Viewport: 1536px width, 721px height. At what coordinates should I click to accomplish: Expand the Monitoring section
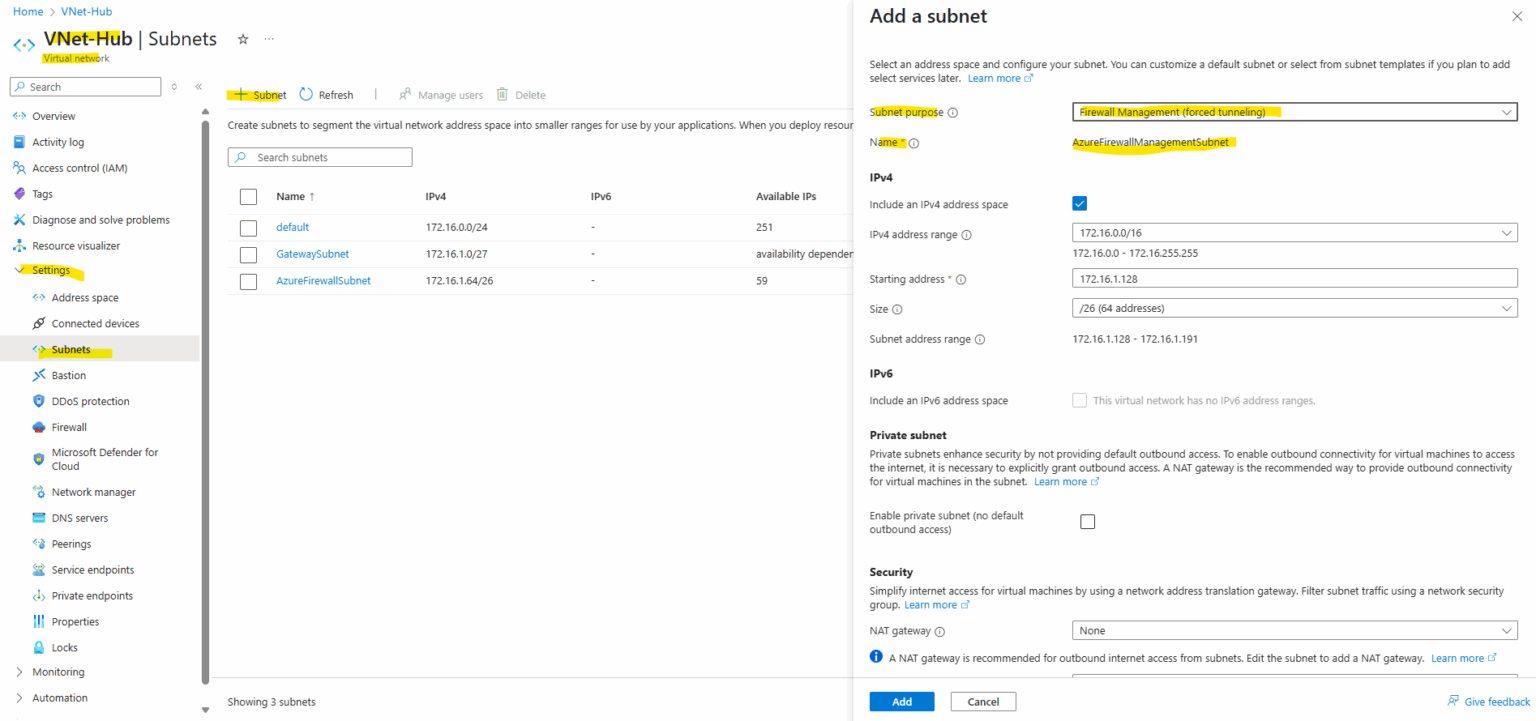click(59, 671)
